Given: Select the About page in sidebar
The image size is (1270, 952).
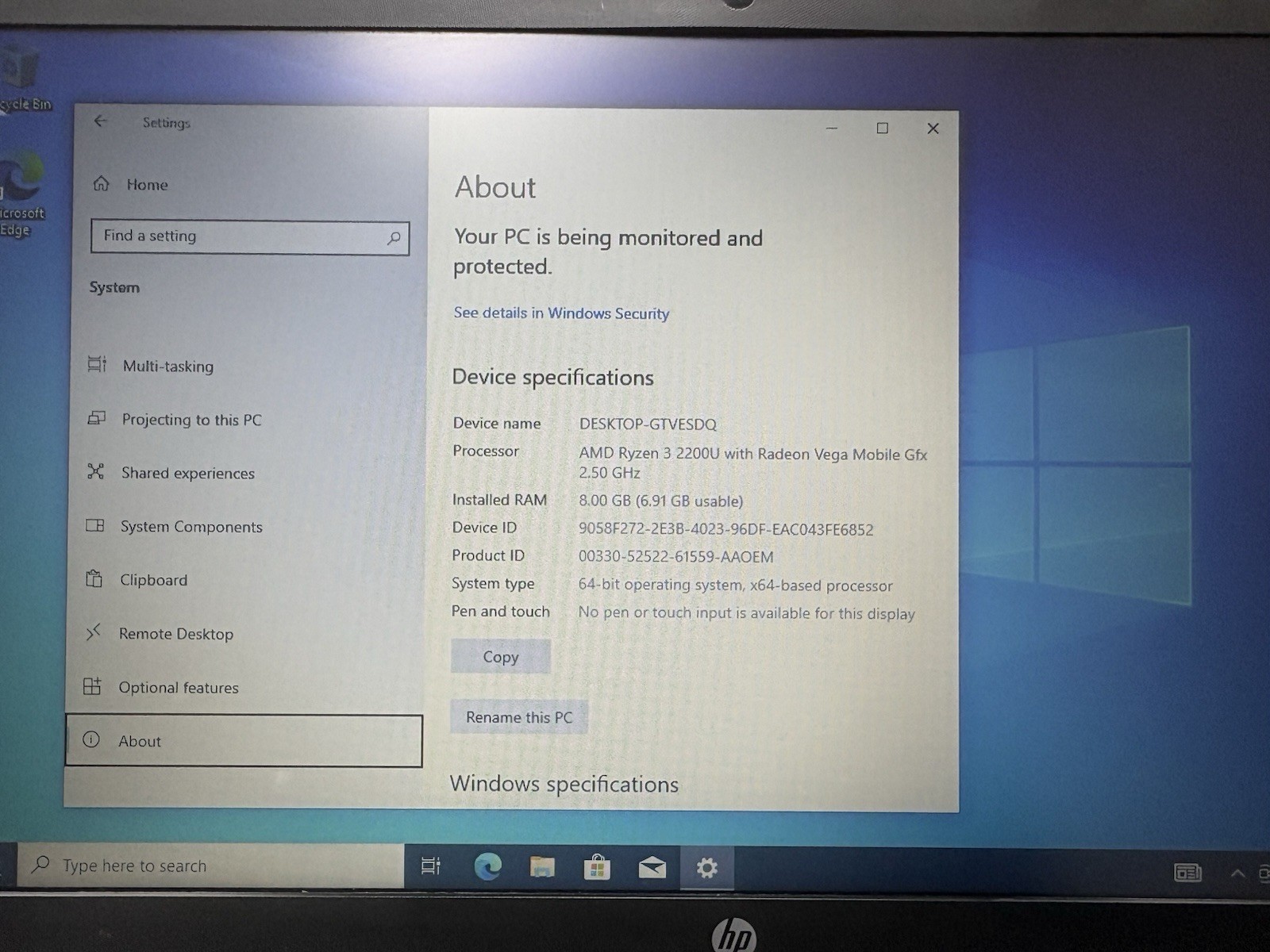Looking at the screenshot, I should 244,741.
